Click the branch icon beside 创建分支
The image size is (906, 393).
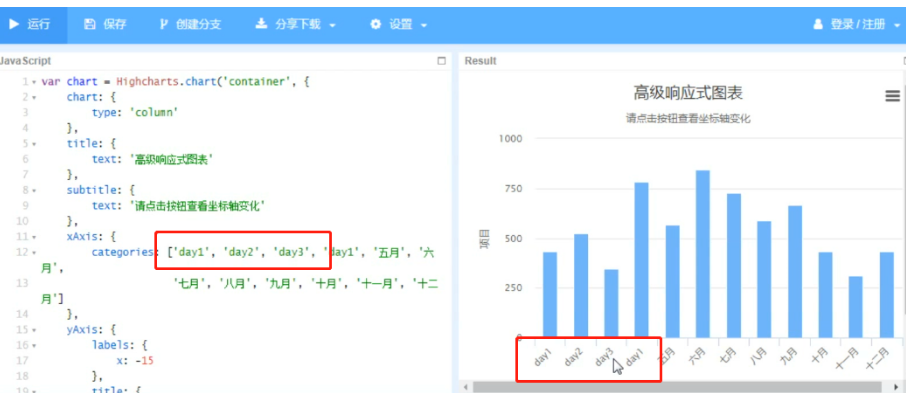click(x=164, y=24)
